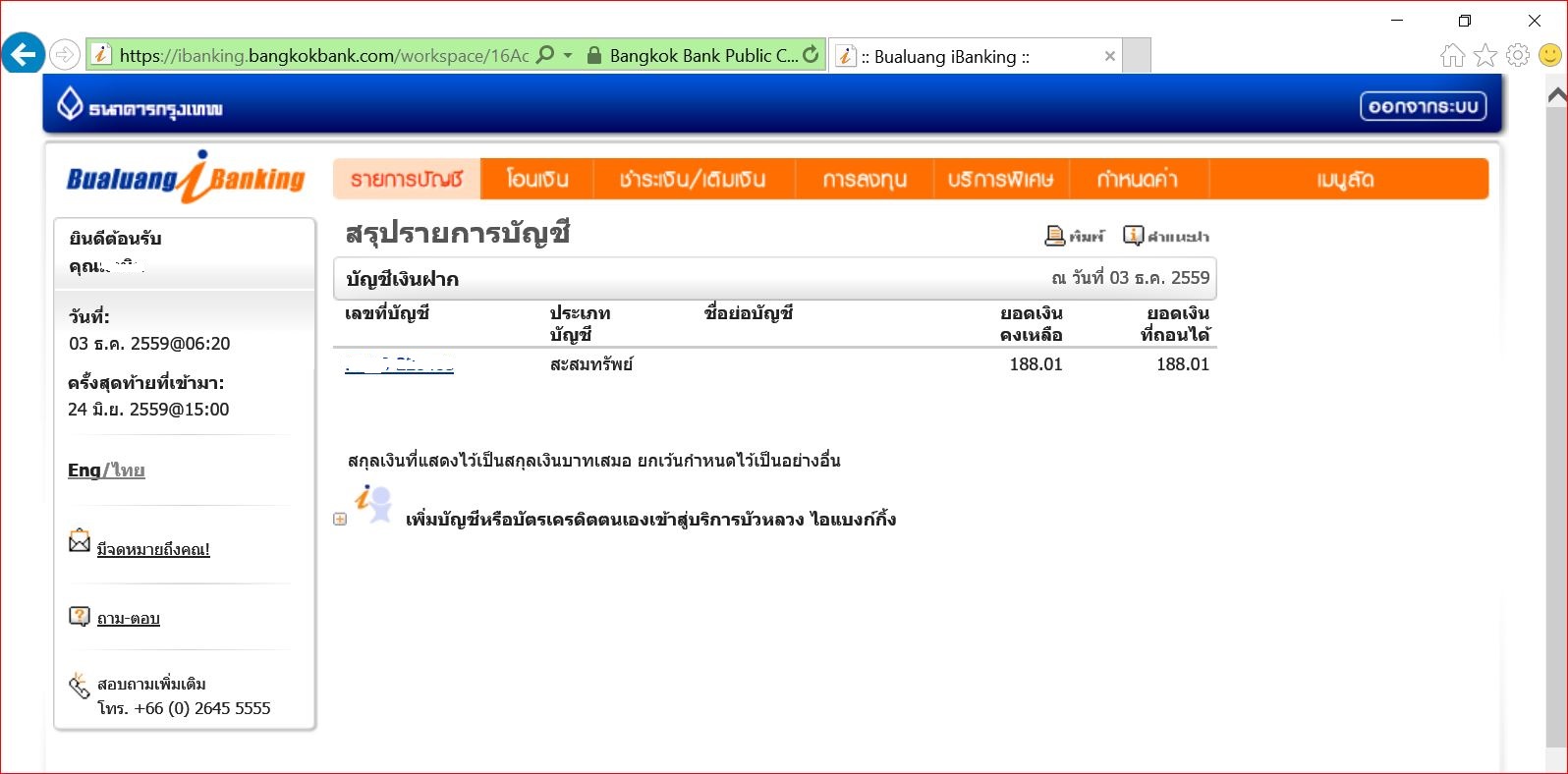Click the page scrollbar up arrow
Screen dimensions: 1568x774
[1557, 95]
